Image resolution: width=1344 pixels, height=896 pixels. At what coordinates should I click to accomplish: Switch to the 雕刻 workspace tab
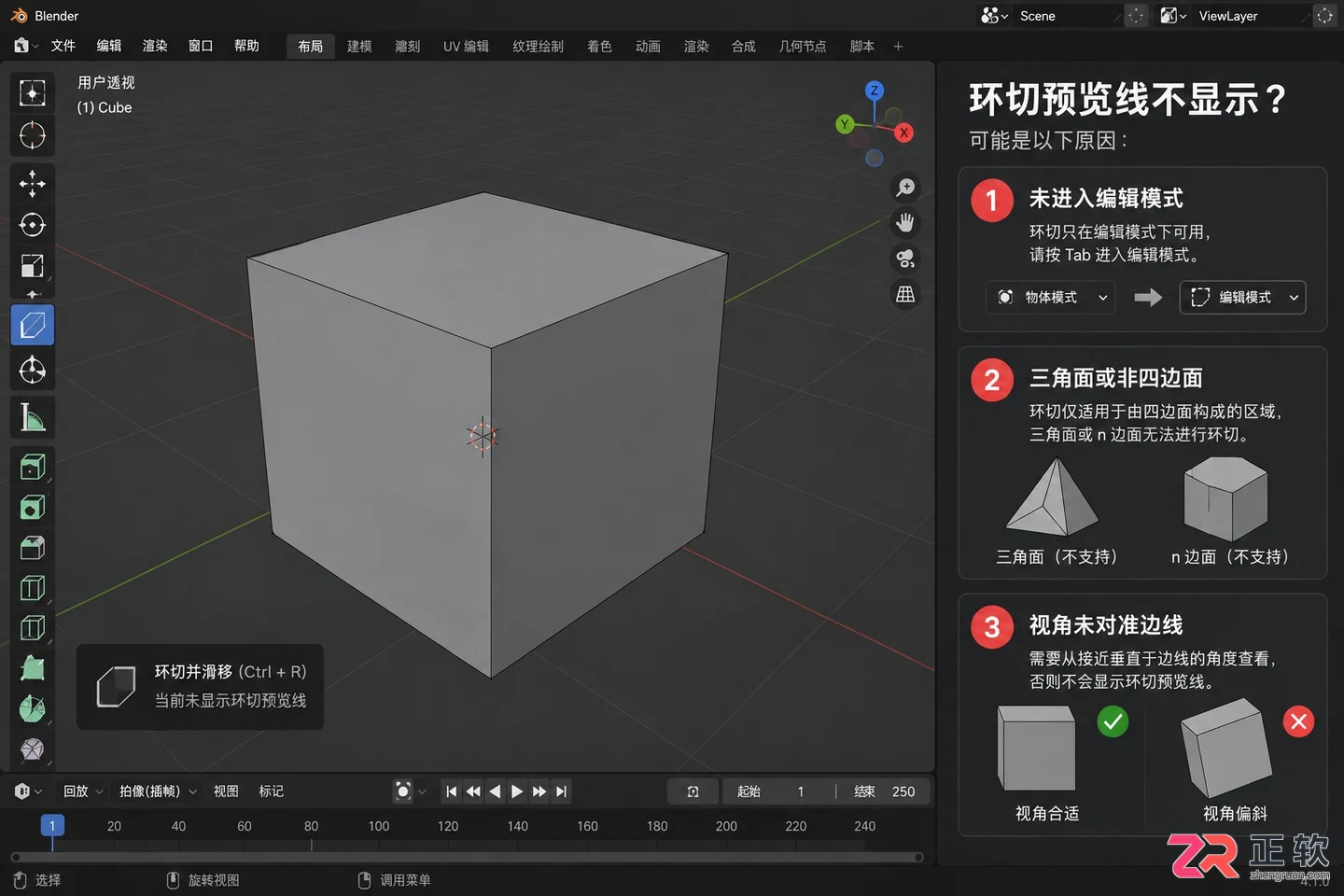pyautogui.click(x=408, y=47)
